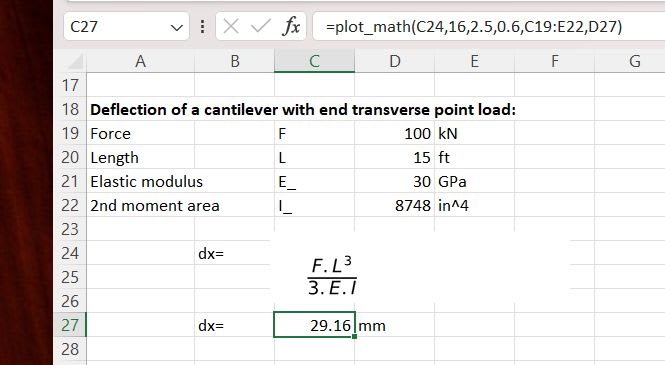Select column E header

point(475,61)
